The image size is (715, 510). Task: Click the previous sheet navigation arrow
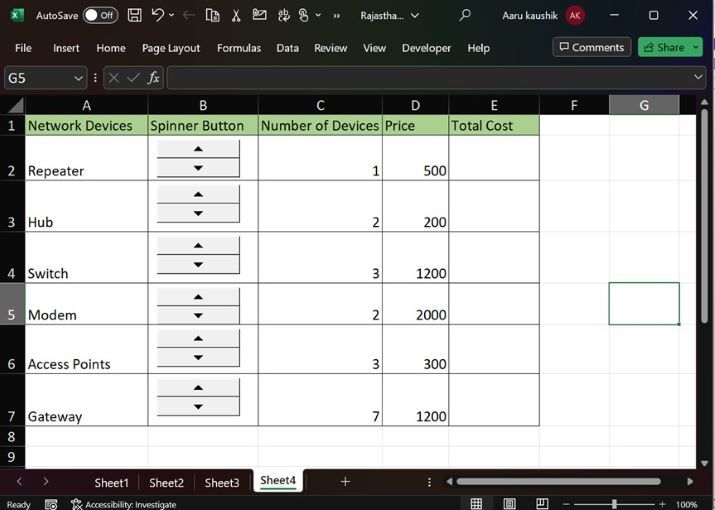click(19, 481)
